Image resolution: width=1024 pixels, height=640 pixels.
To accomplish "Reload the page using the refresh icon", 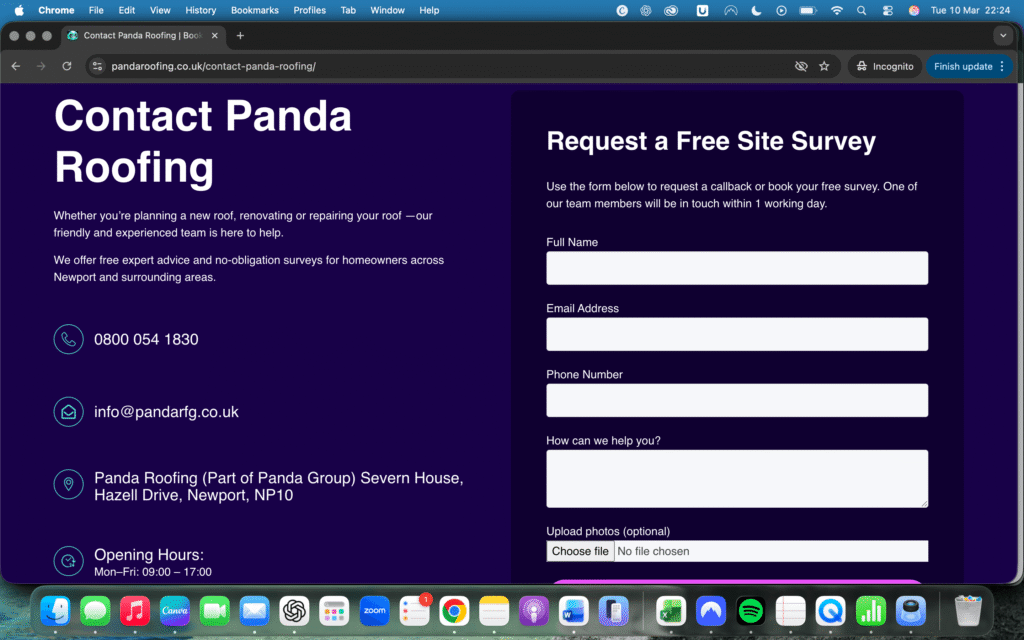I will [67, 66].
